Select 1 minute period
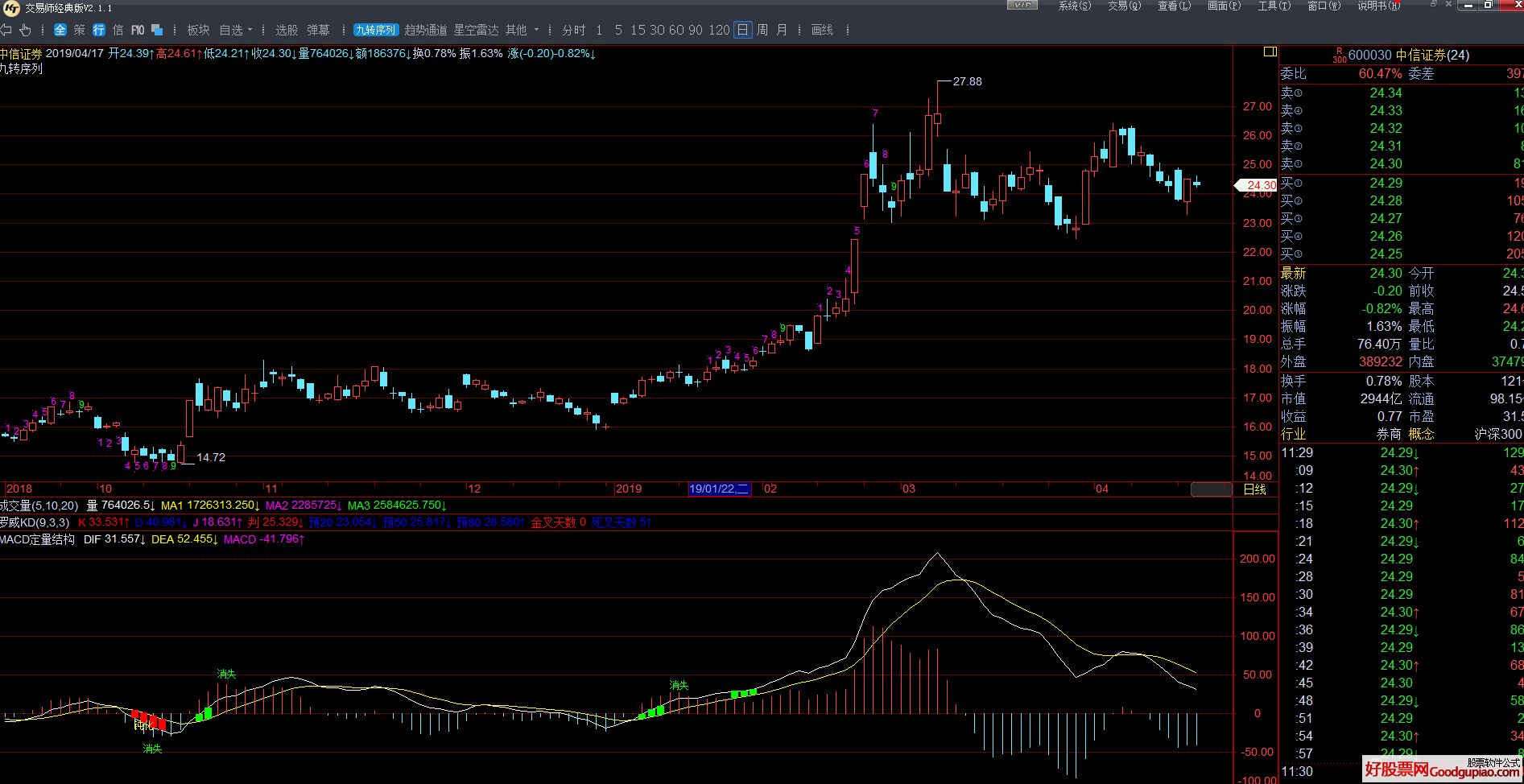This screenshot has height=784, width=1524. [599, 31]
